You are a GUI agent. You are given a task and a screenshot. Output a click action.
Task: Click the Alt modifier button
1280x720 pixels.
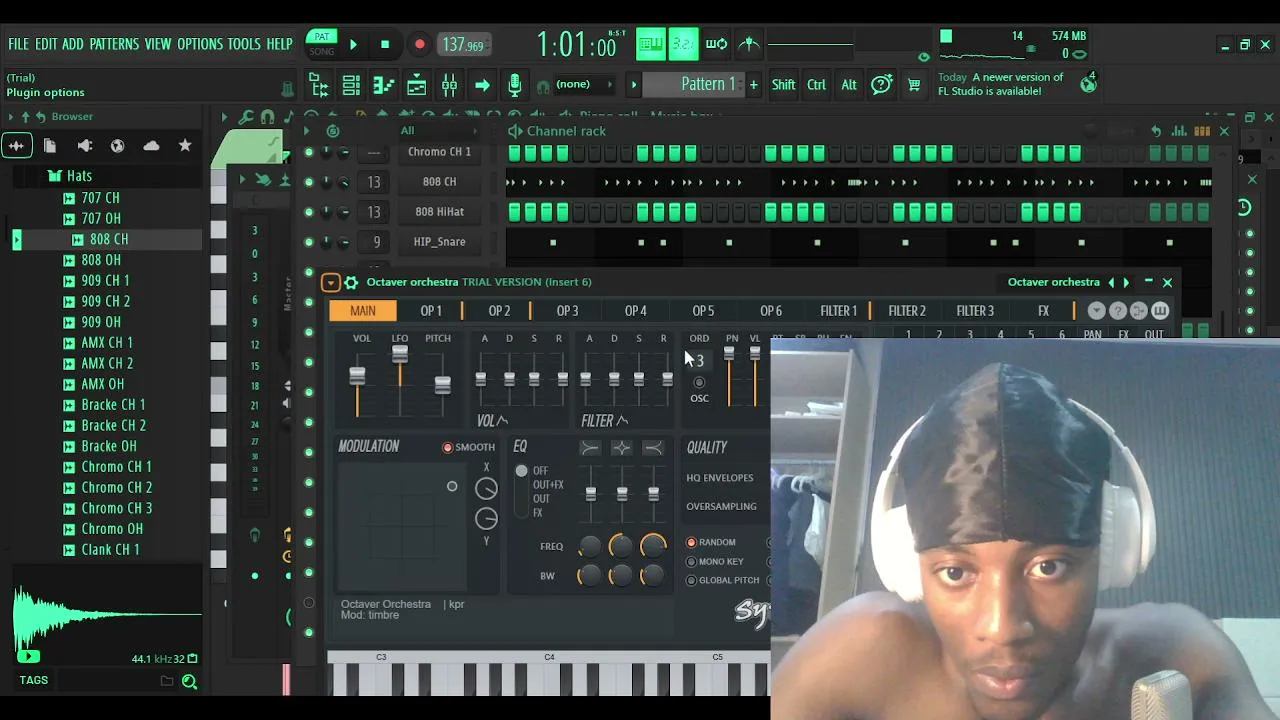pyautogui.click(x=849, y=85)
